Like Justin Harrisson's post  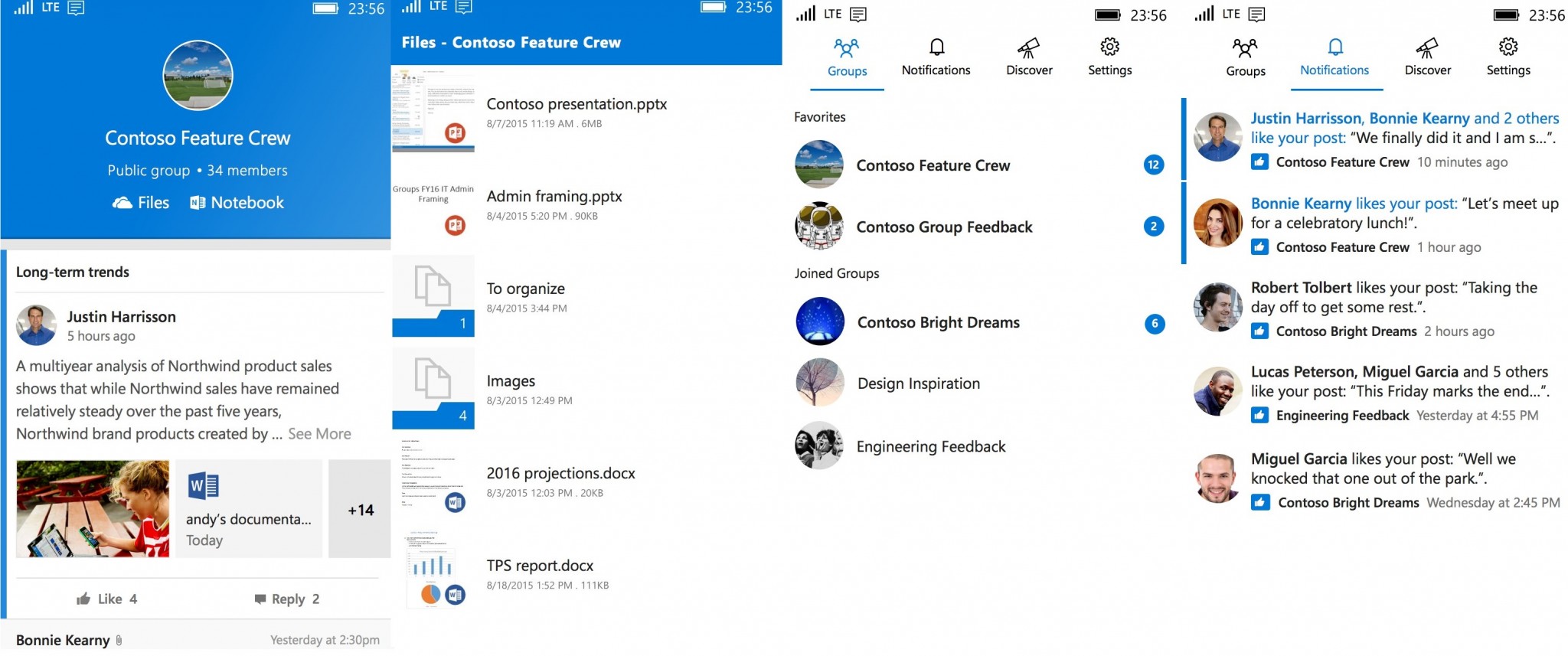[x=107, y=599]
